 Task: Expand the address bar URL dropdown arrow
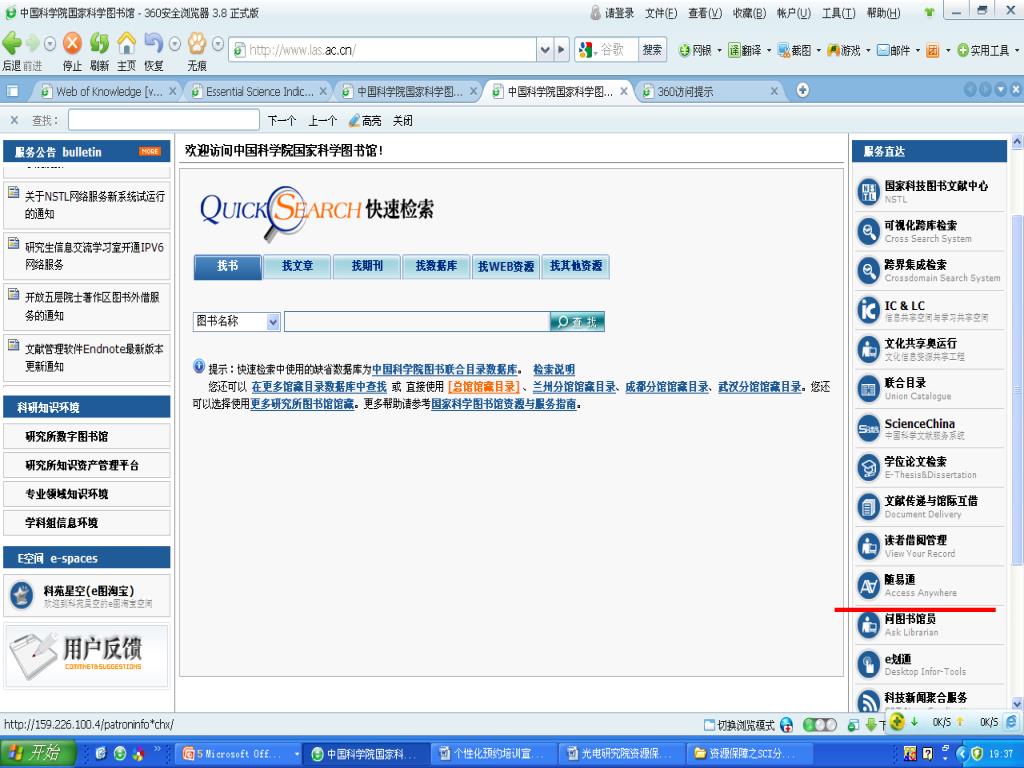pyautogui.click(x=545, y=50)
